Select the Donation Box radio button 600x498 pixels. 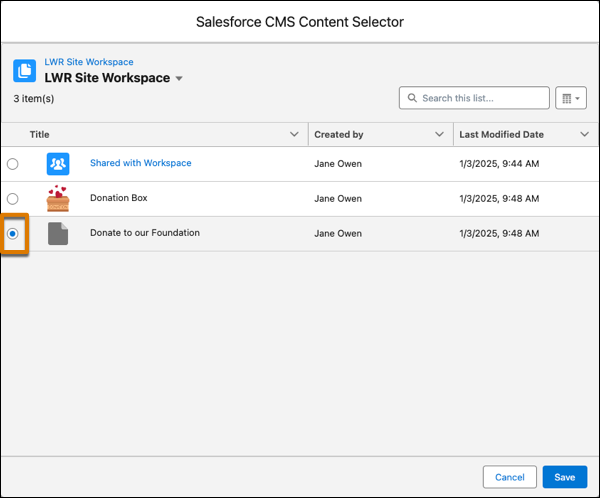(x=13, y=199)
